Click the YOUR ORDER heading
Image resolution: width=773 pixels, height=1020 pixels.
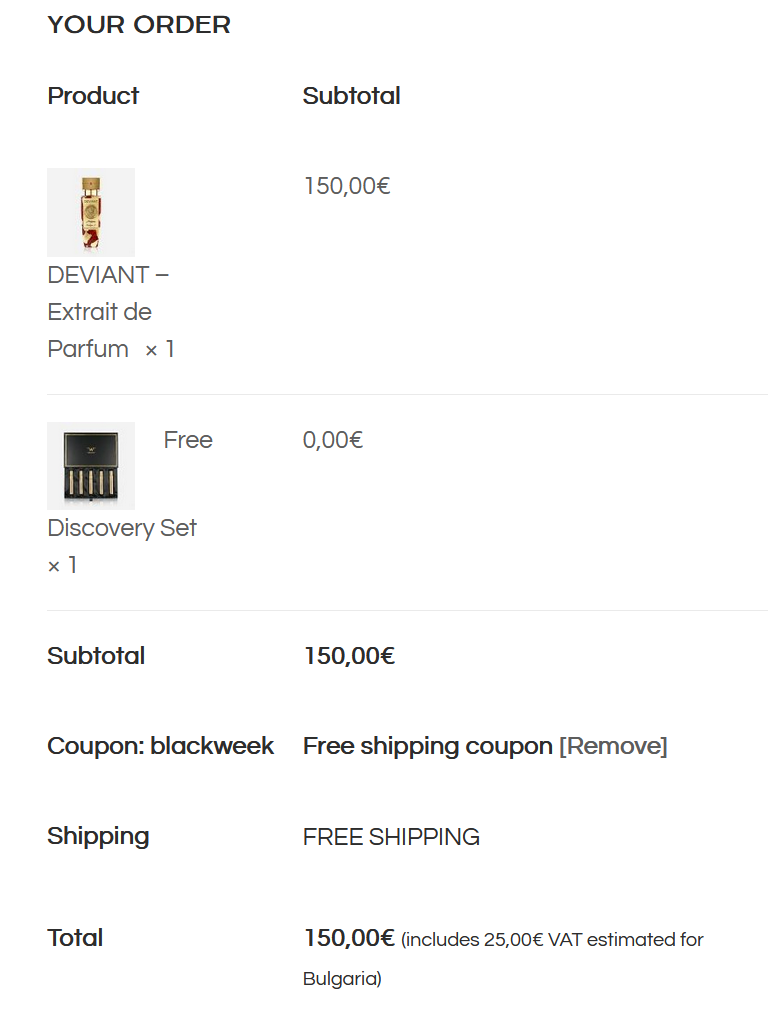[x=139, y=25]
